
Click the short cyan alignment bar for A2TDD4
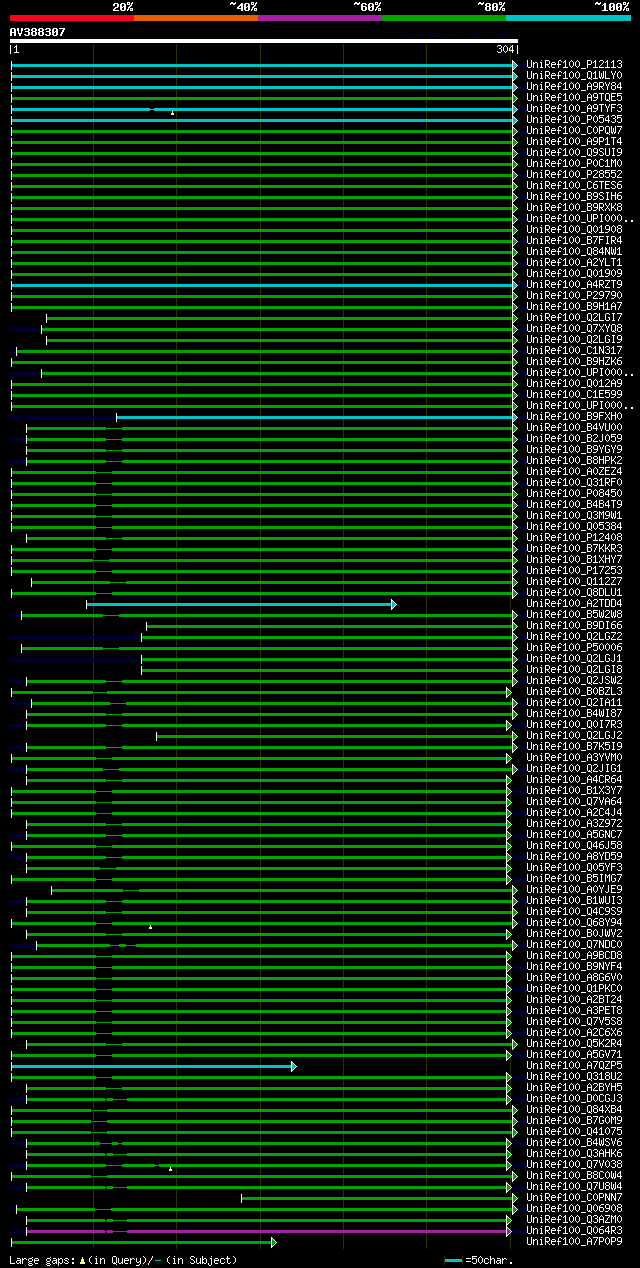point(241,604)
